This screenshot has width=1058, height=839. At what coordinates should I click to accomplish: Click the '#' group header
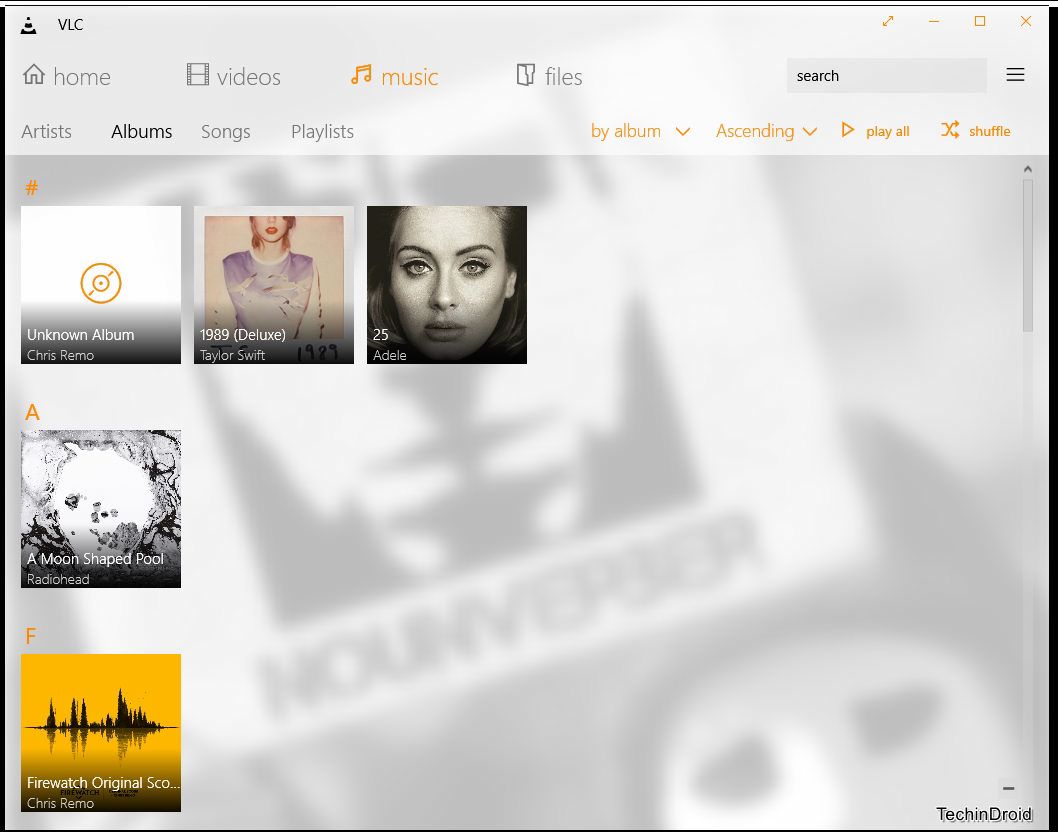tap(31, 188)
